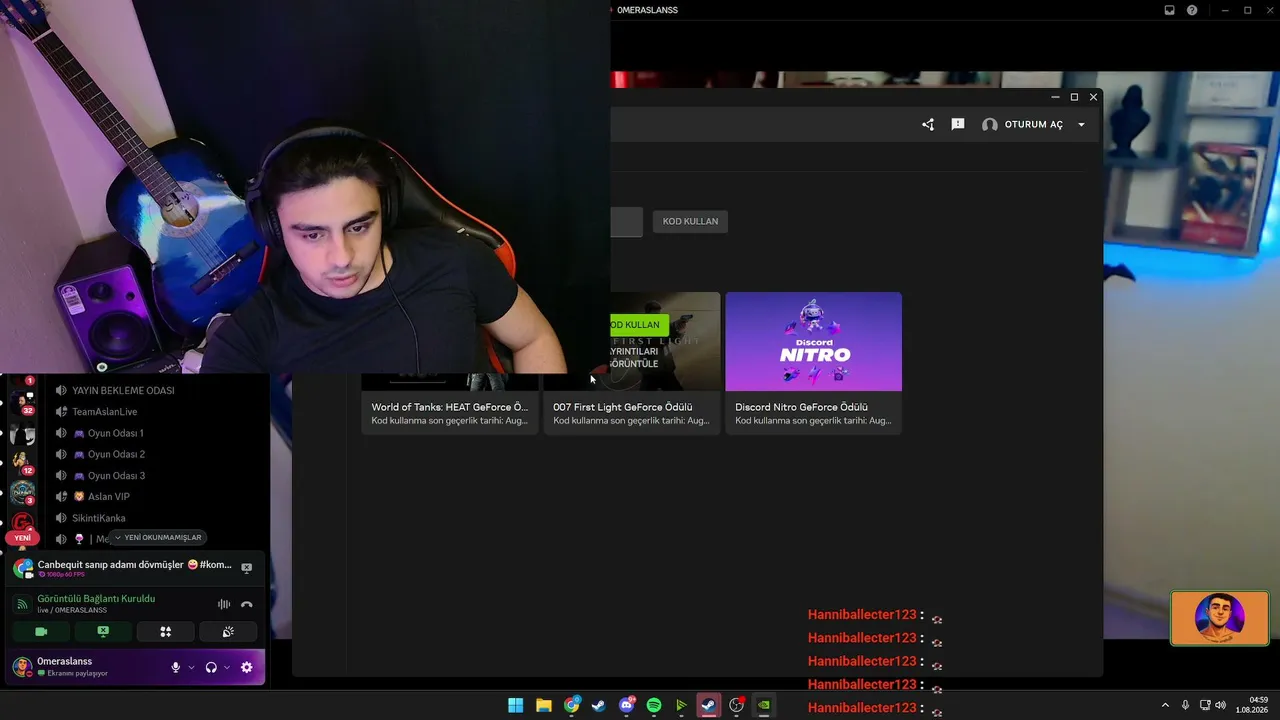Open the Discord Nitro reward thumbnail

(813, 341)
